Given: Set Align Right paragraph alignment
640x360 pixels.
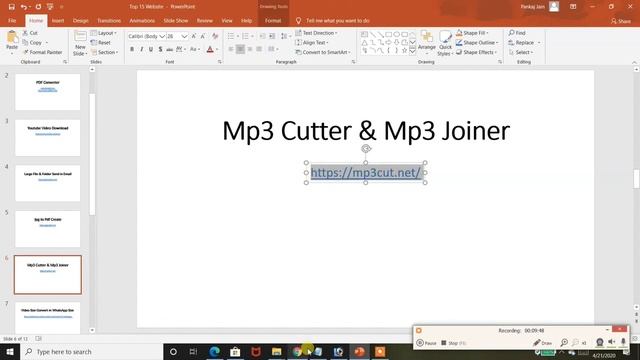Looking at the screenshot, I should pos(250,49).
